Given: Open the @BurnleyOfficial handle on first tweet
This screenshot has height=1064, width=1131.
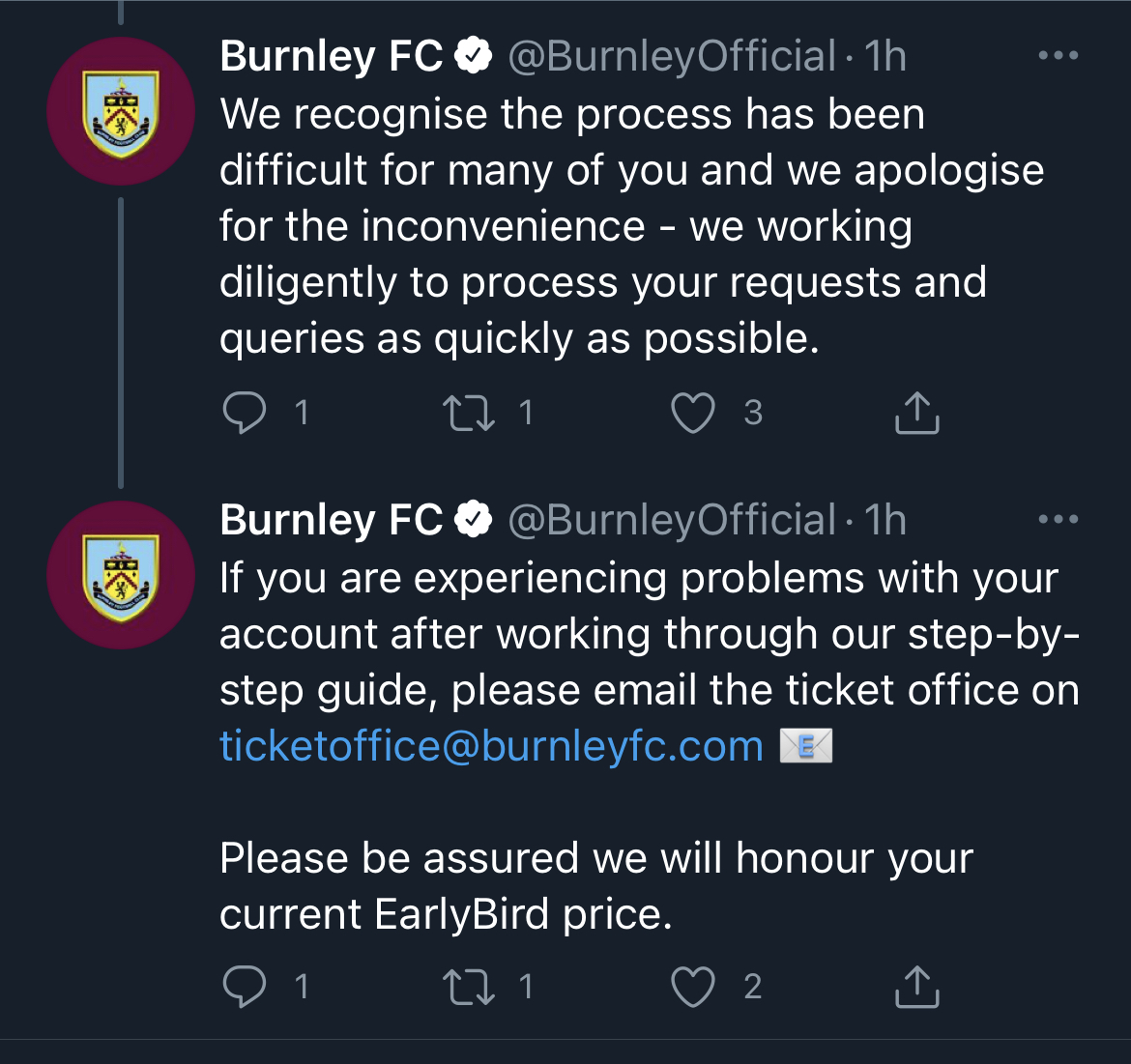Looking at the screenshot, I should 671,56.
